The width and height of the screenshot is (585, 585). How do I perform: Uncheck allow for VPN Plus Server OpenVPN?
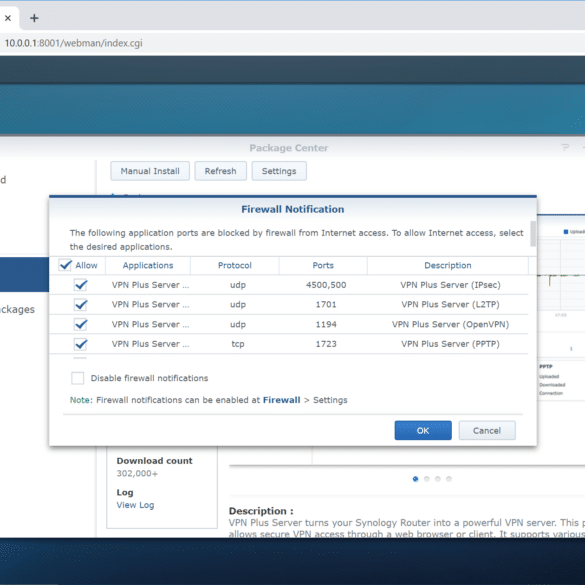click(81, 324)
